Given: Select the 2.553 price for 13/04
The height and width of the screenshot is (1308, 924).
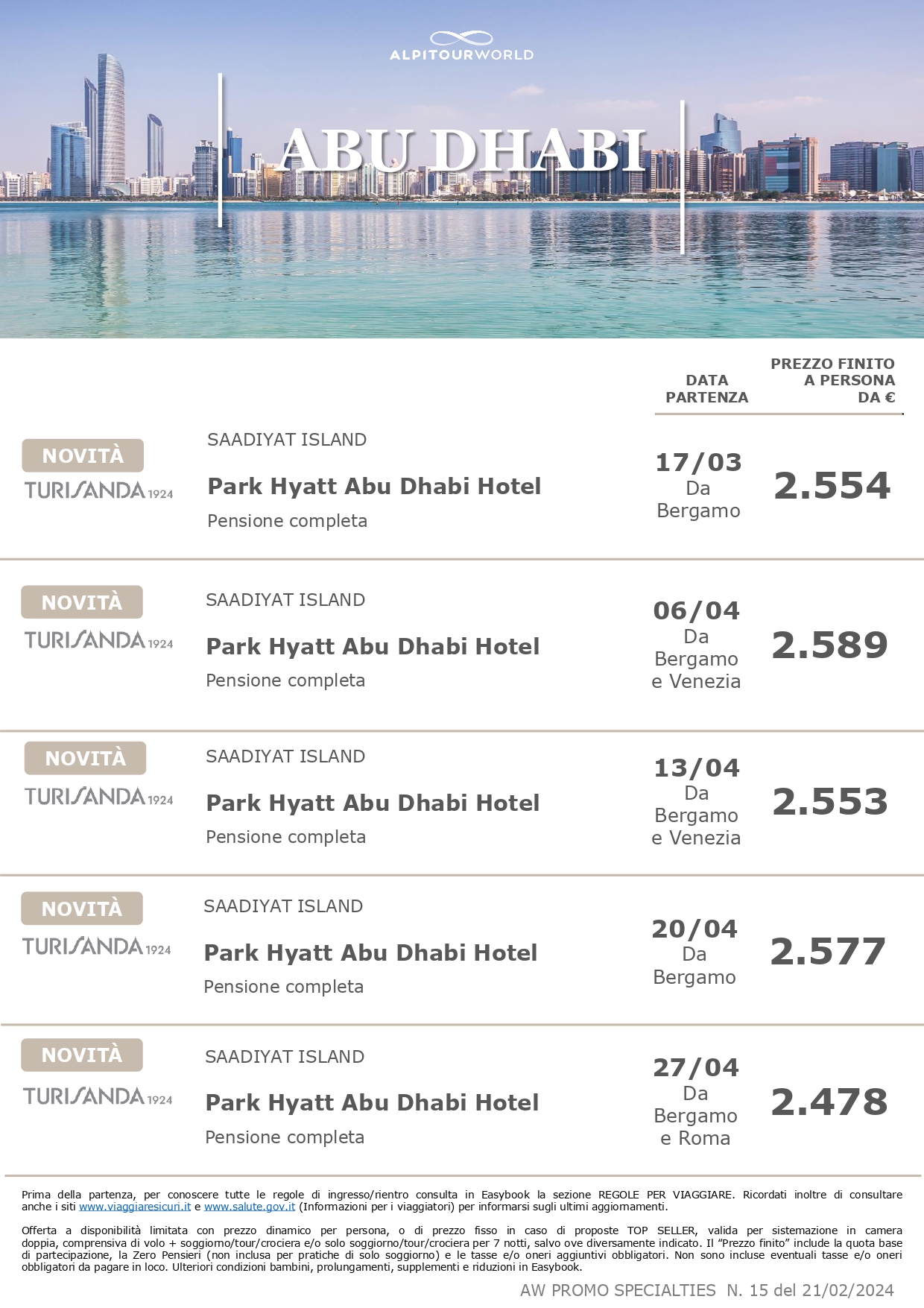Looking at the screenshot, I should point(830,802).
